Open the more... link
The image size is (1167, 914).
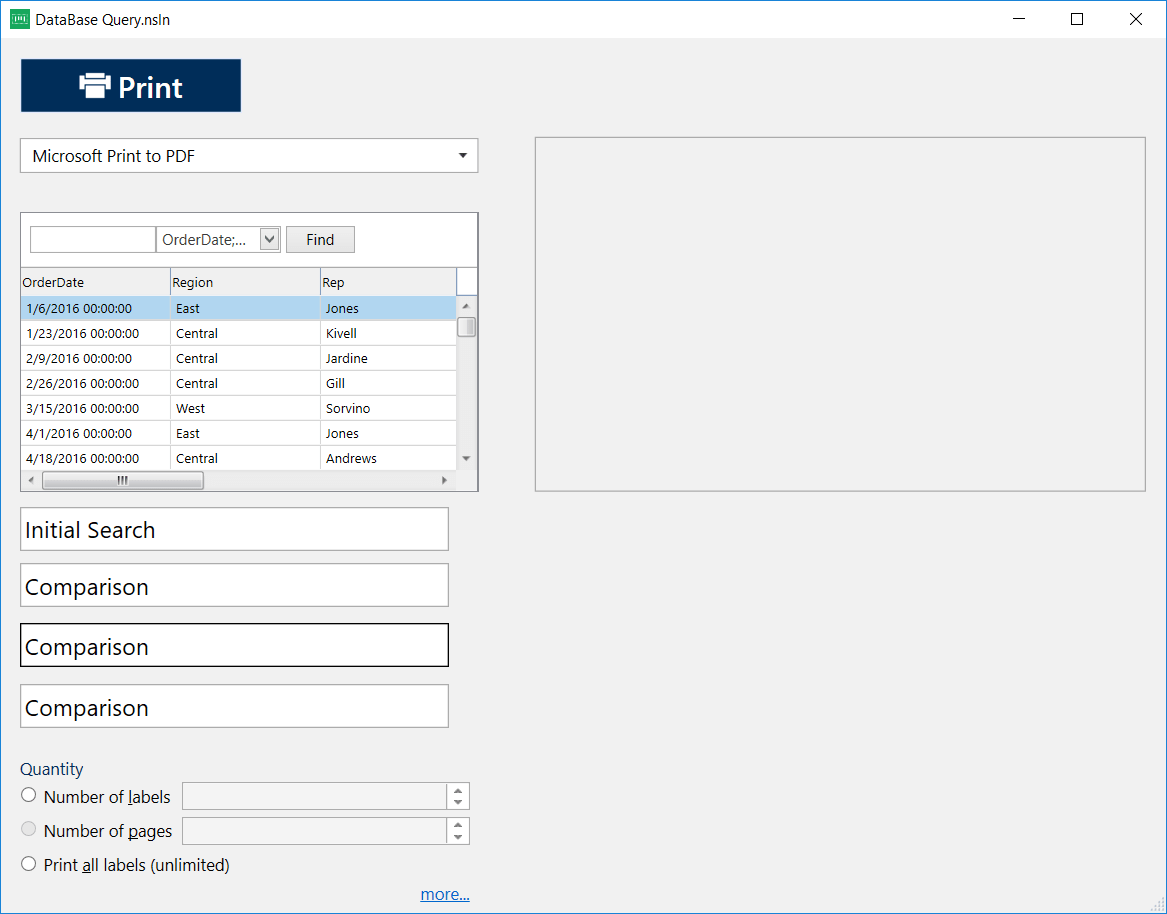click(x=445, y=894)
